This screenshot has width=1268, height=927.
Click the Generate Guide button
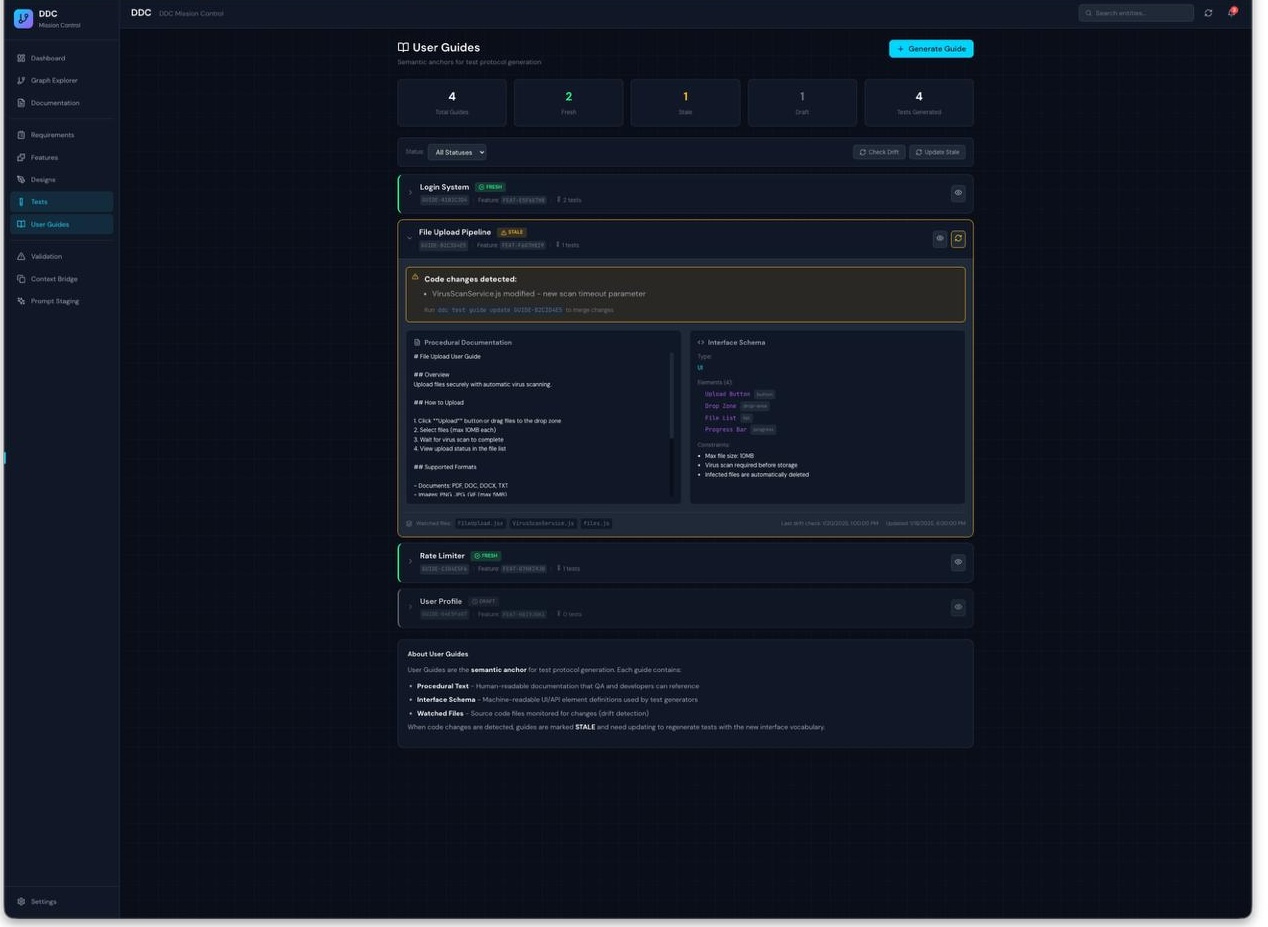click(x=930, y=48)
